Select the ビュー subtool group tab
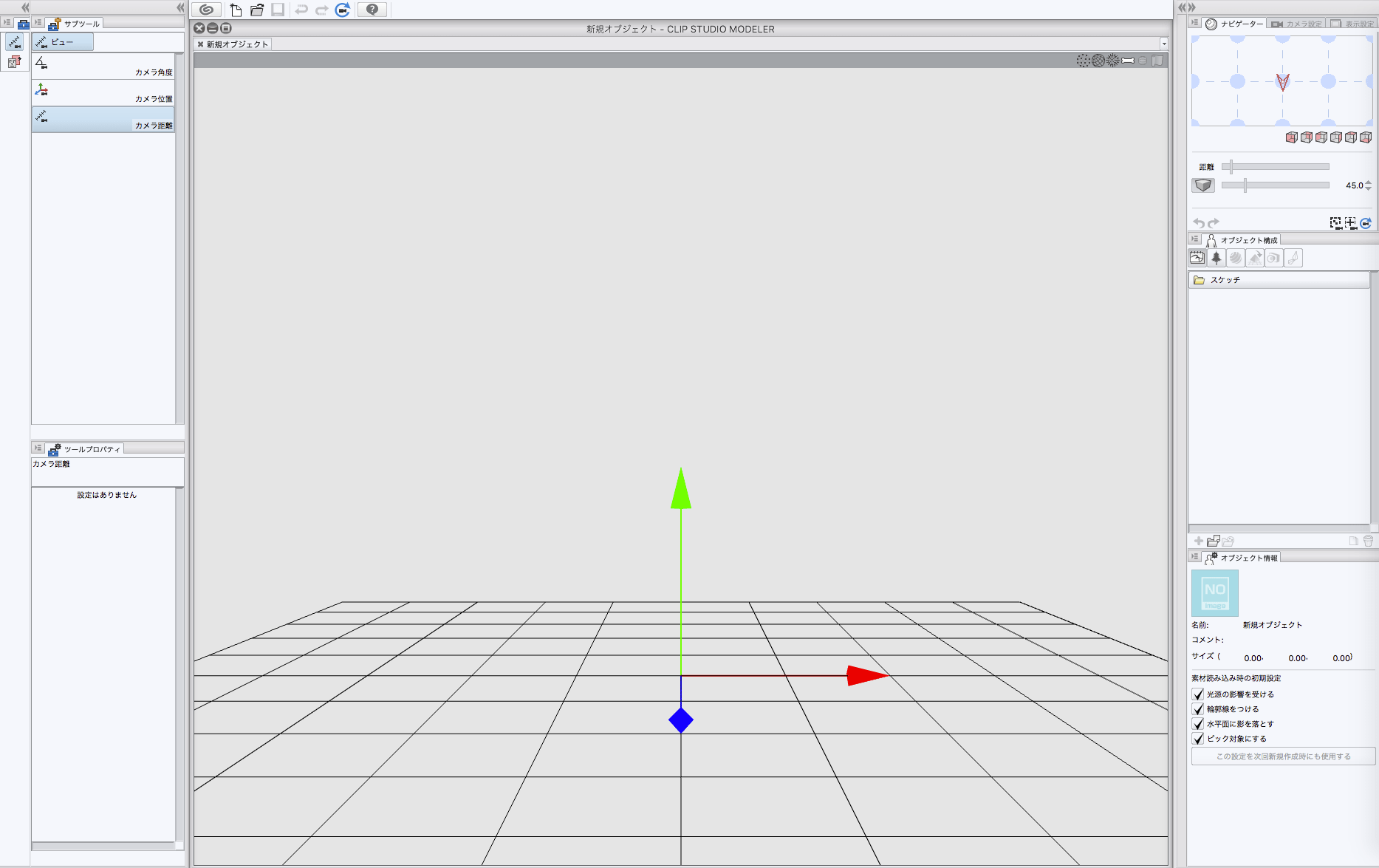Image resolution: width=1379 pixels, height=868 pixels. pyautogui.click(x=62, y=41)
